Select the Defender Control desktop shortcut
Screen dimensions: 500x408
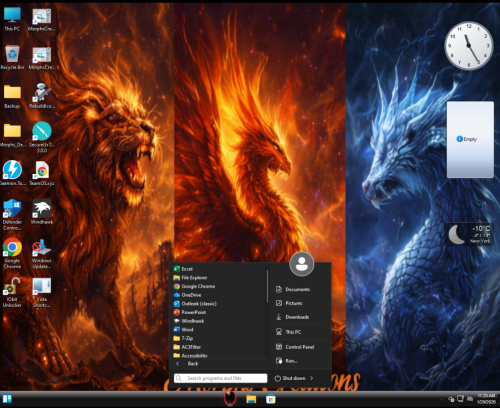point(12,214)
